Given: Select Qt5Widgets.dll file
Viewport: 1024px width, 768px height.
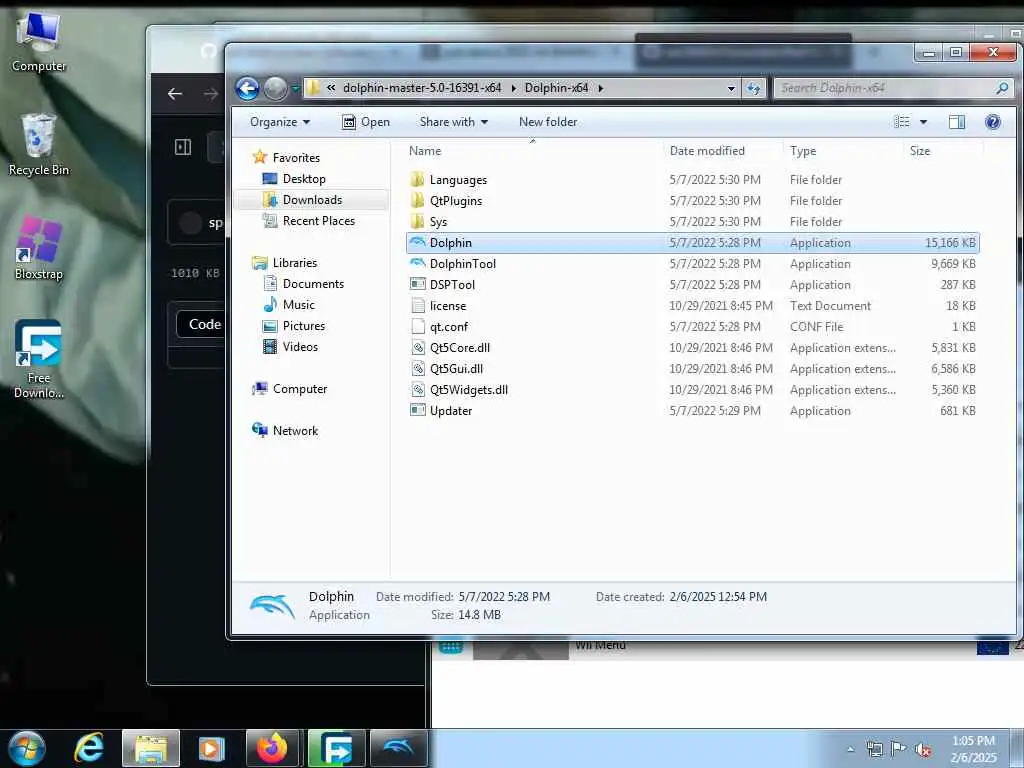Looking at the screenshot, I should pyautogui.click(x=468, y=390).
